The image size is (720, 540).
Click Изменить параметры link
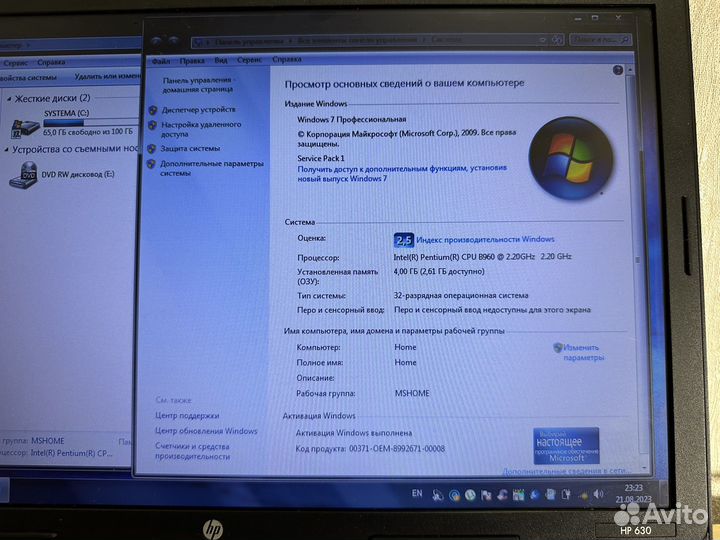coord(583,352)
